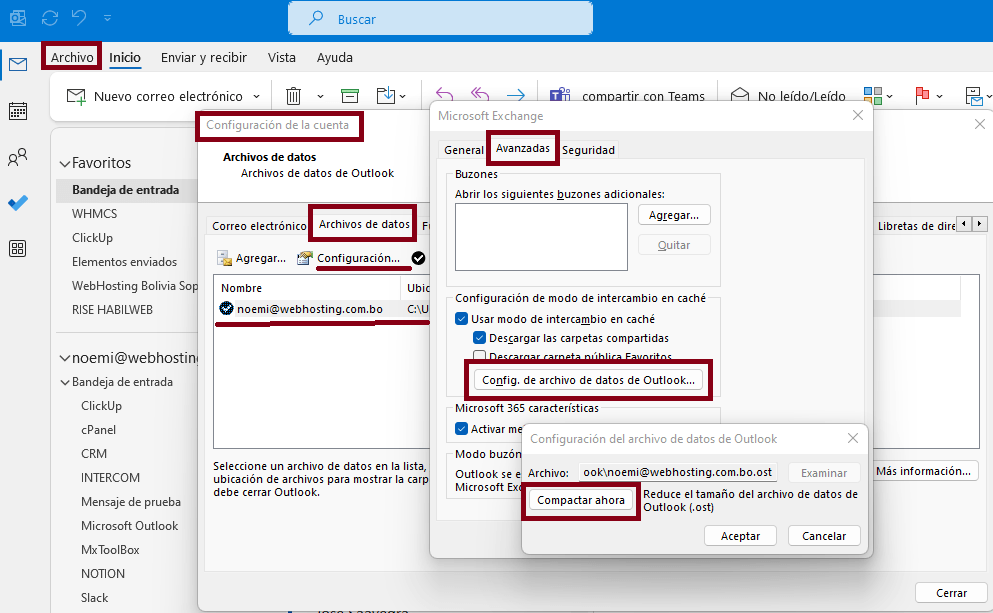Toggle Usar modo de intercambio en caché

(x=462, y=319)
